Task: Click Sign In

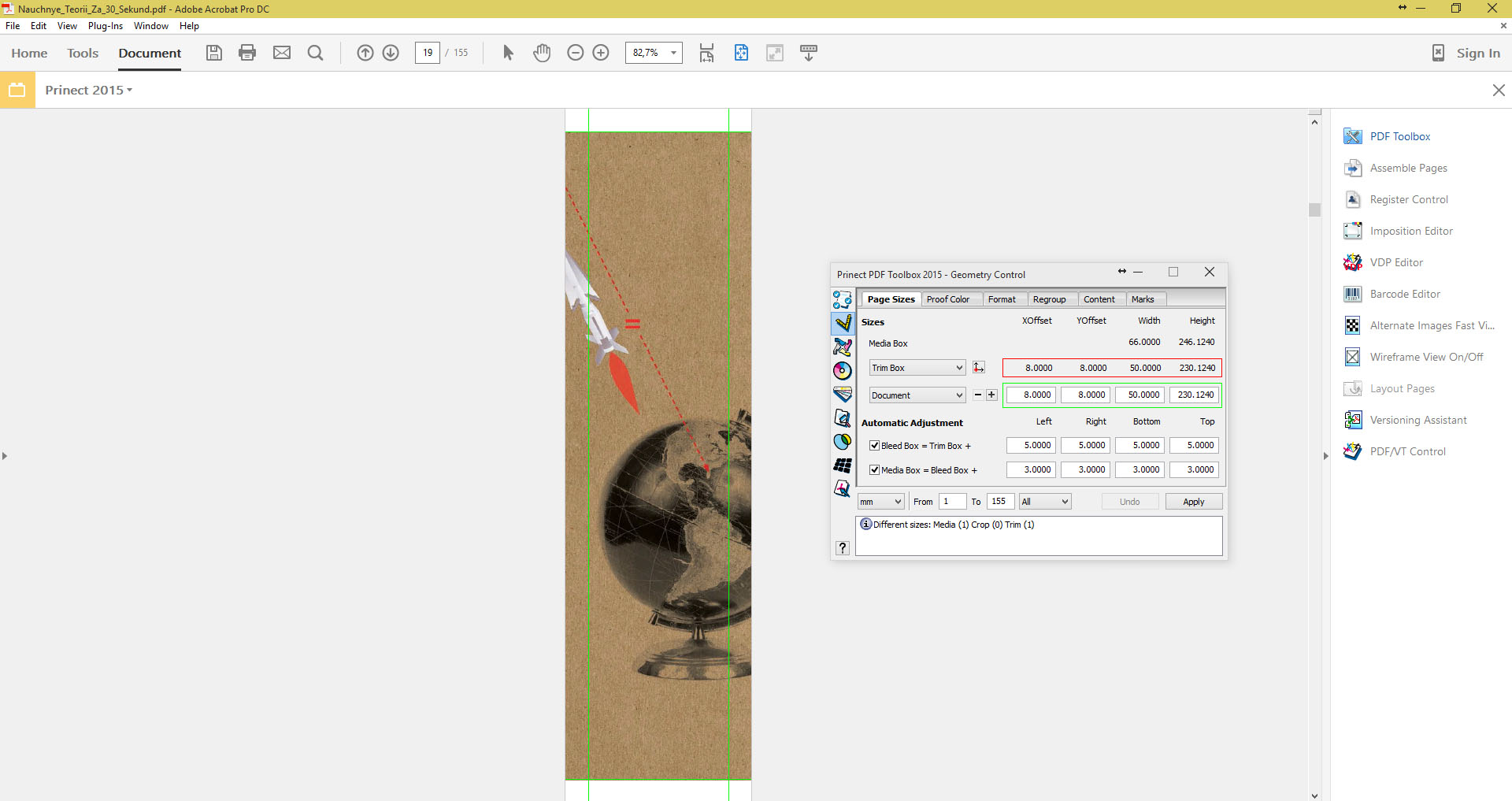Action: (1478, 53)
